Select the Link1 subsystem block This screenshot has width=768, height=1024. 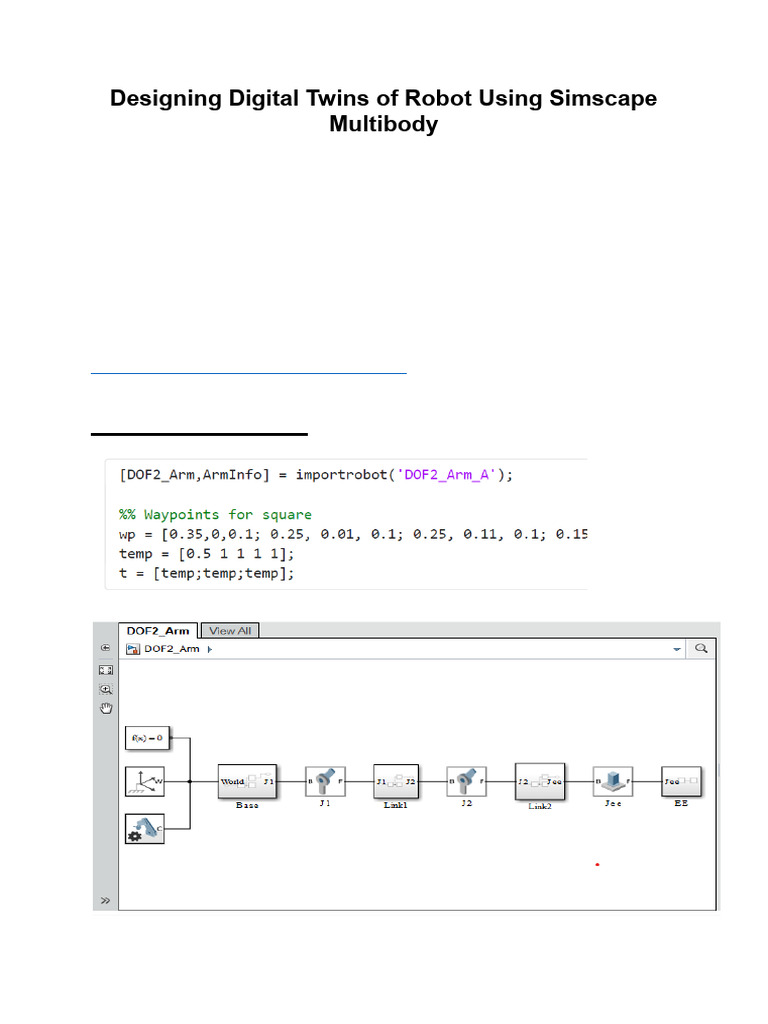point(396,781)
